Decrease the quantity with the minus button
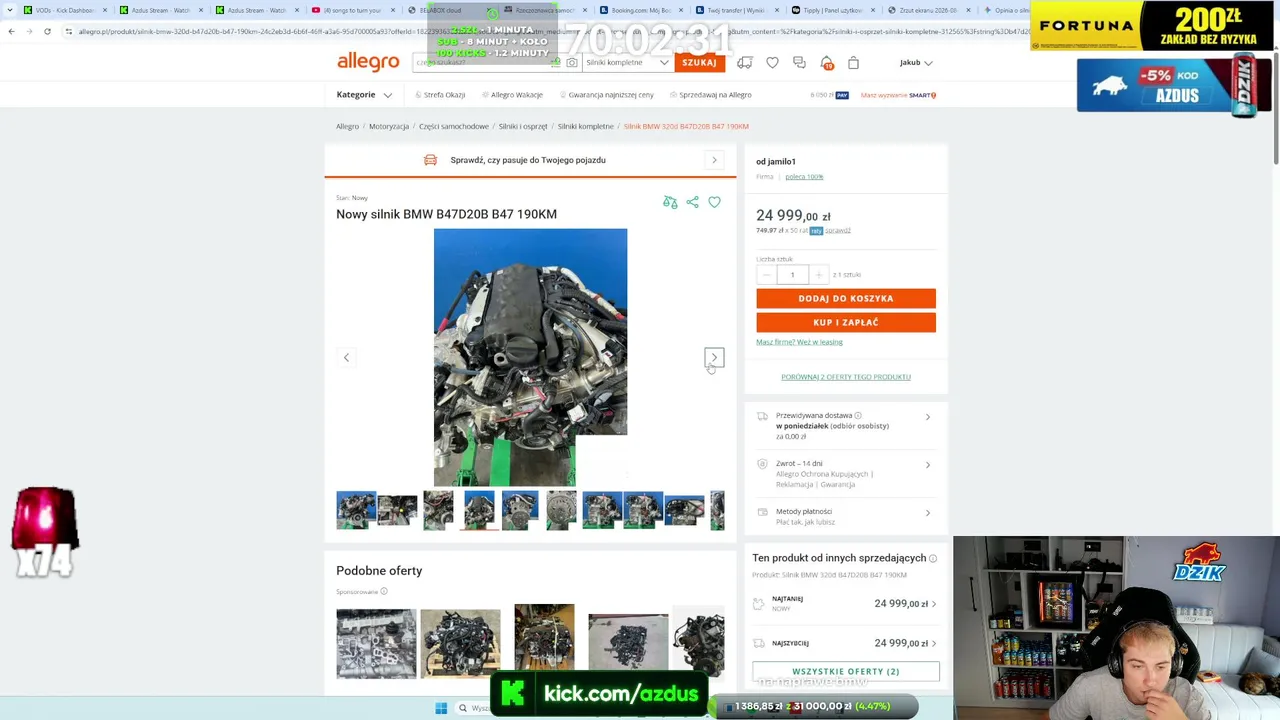This screenshot has height=720, width=1280. click(x=767, y=274)
